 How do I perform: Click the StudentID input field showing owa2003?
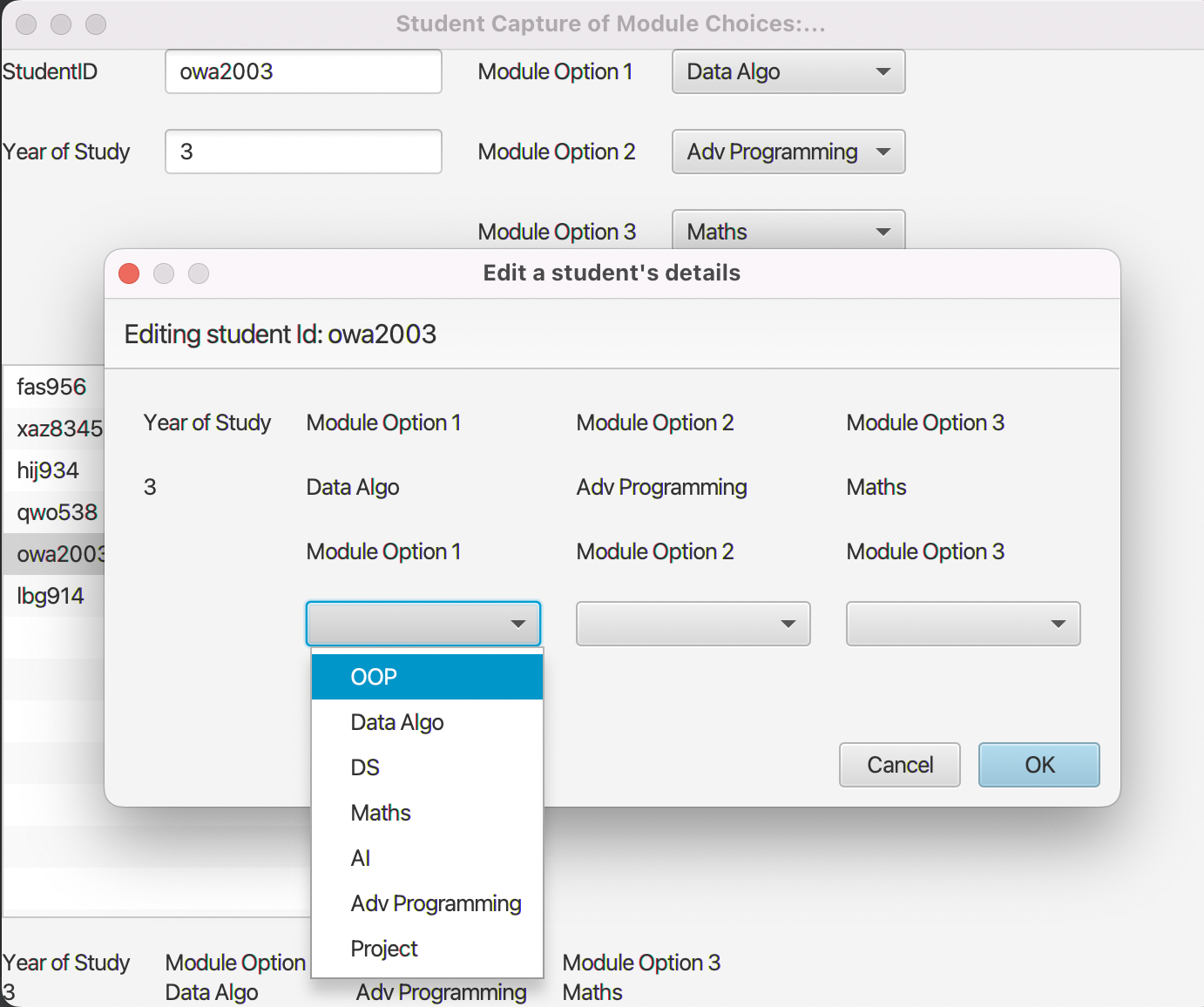click(x=302, y=71)
